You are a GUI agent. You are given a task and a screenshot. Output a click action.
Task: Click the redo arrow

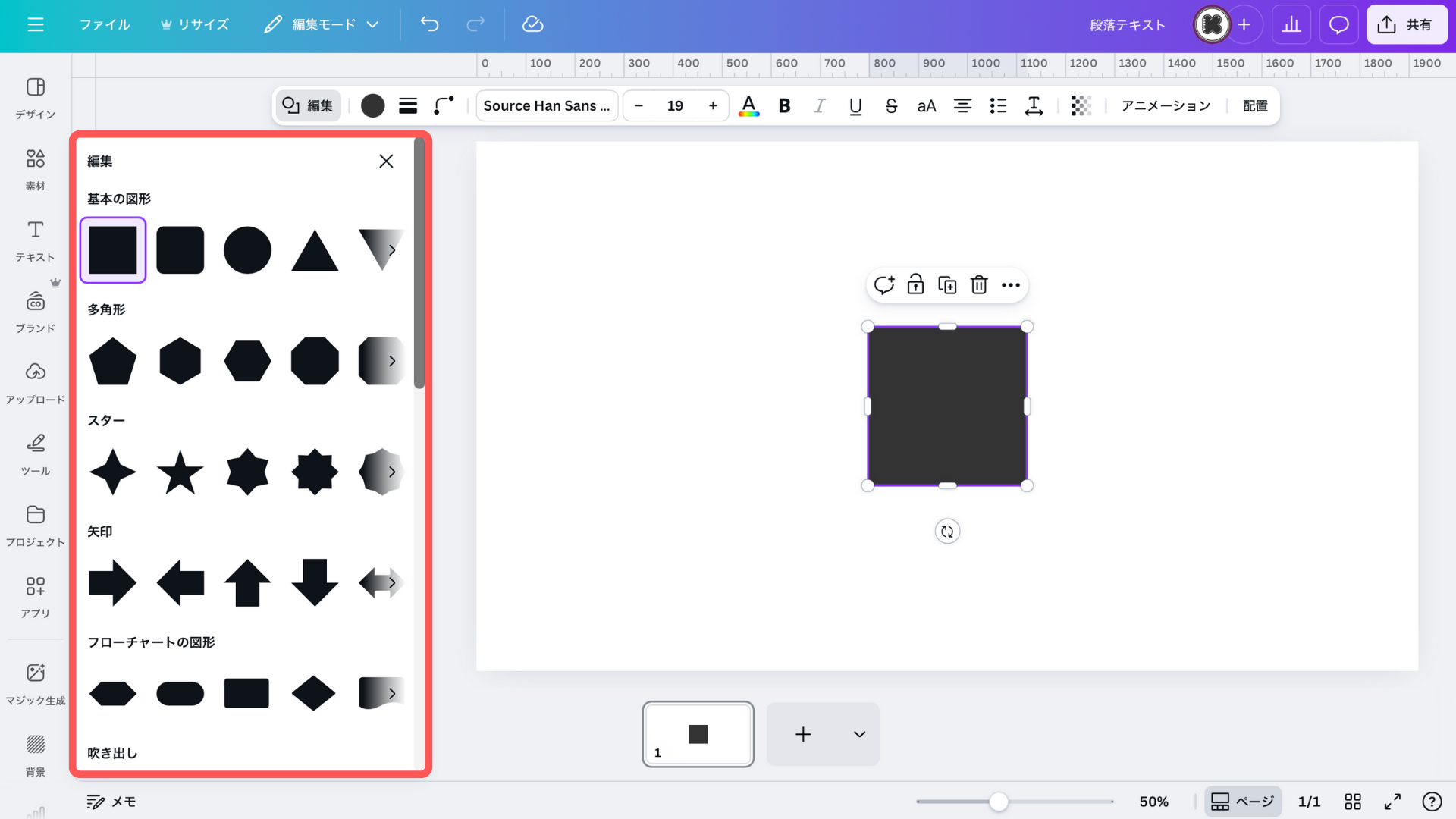pyautogui.click(x=475, y=24)
